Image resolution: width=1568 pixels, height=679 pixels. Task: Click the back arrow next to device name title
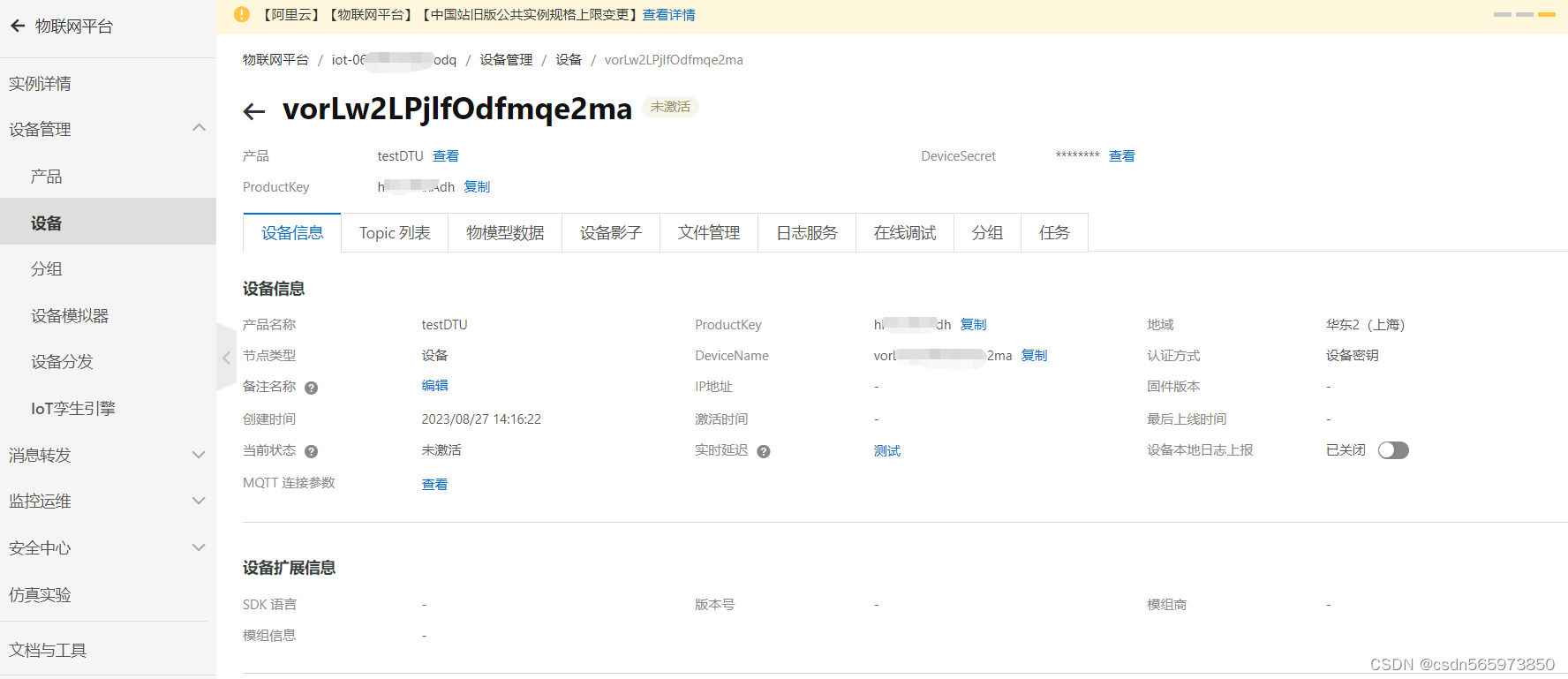[254, 111]
